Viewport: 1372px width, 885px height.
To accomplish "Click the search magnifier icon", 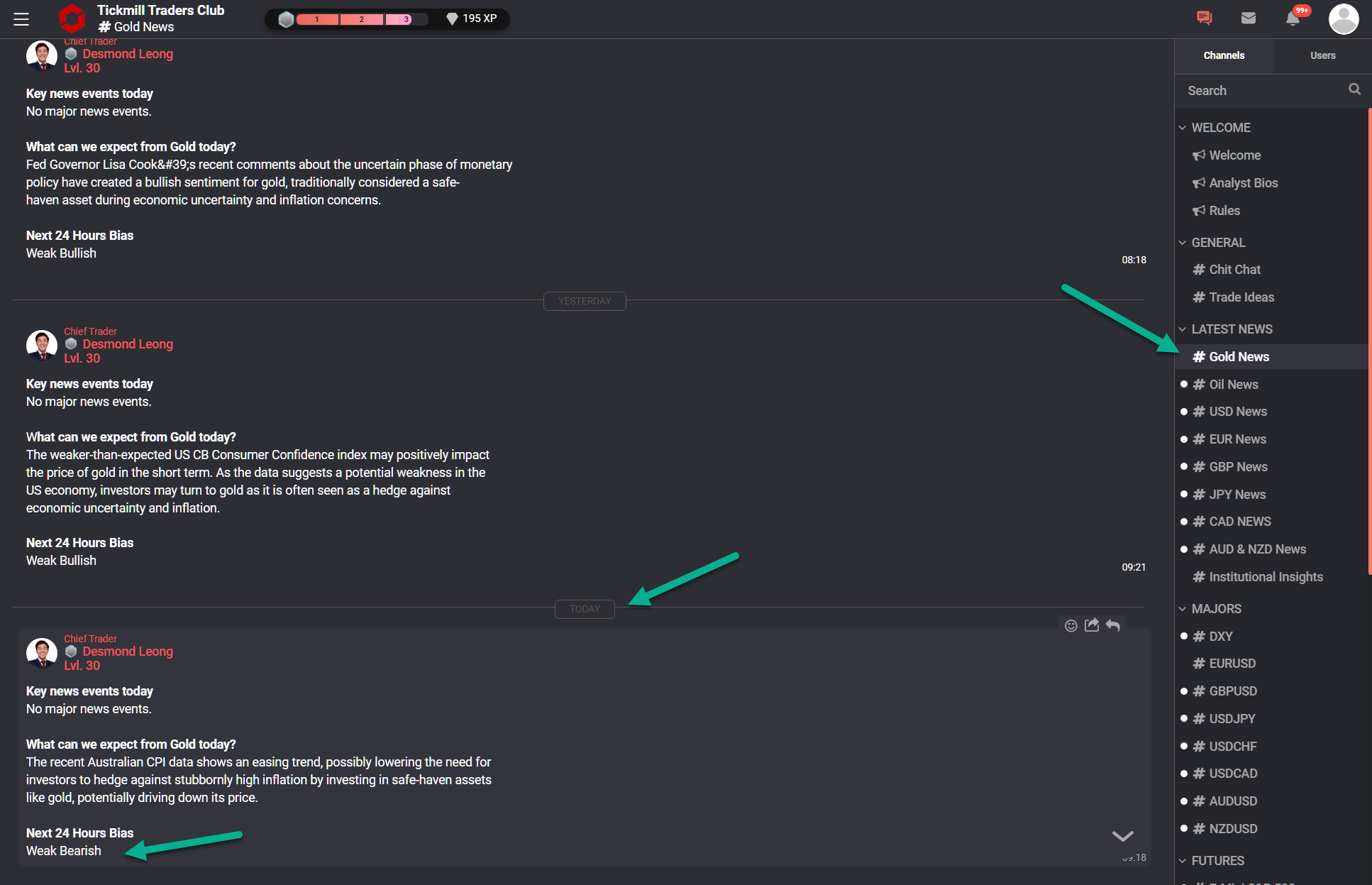I will (x=1354, y=89).
